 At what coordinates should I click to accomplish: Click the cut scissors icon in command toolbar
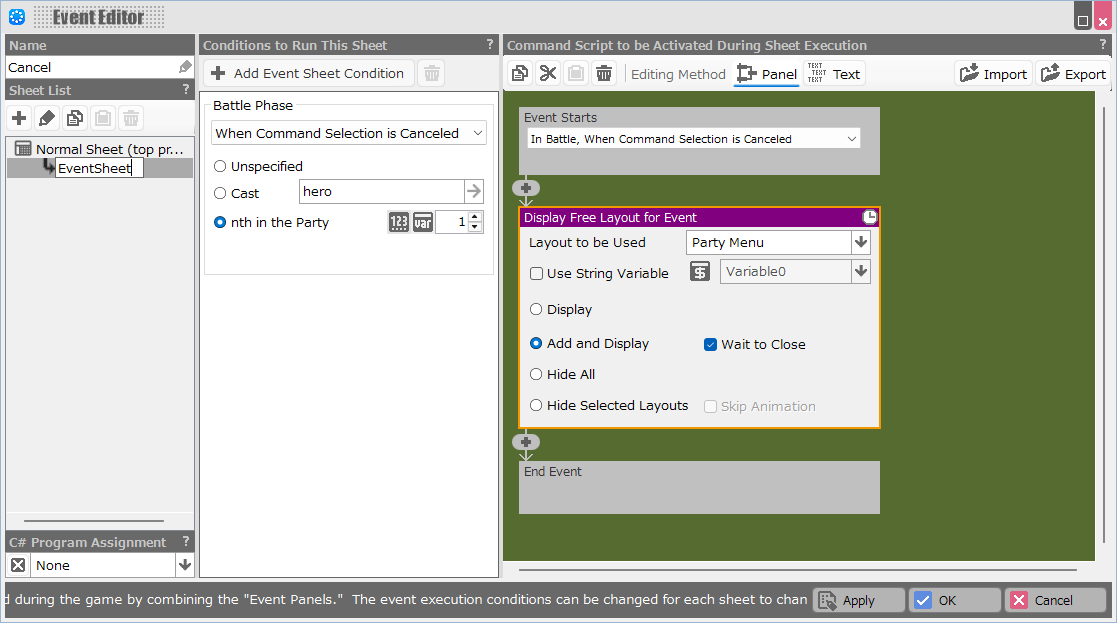[x=548, y=73]
